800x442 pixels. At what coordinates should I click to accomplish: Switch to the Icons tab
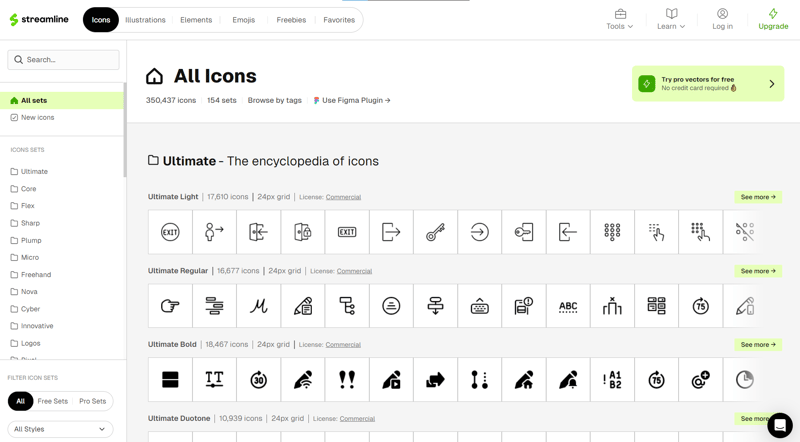pyautogui.click(x=101, y=20)
